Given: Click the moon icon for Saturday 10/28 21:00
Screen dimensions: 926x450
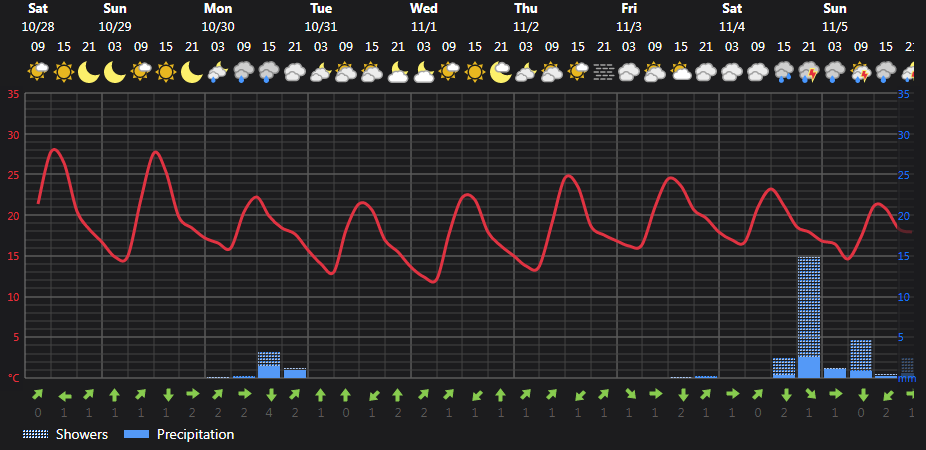Looking at the screenshot, I should coord(89,72).
